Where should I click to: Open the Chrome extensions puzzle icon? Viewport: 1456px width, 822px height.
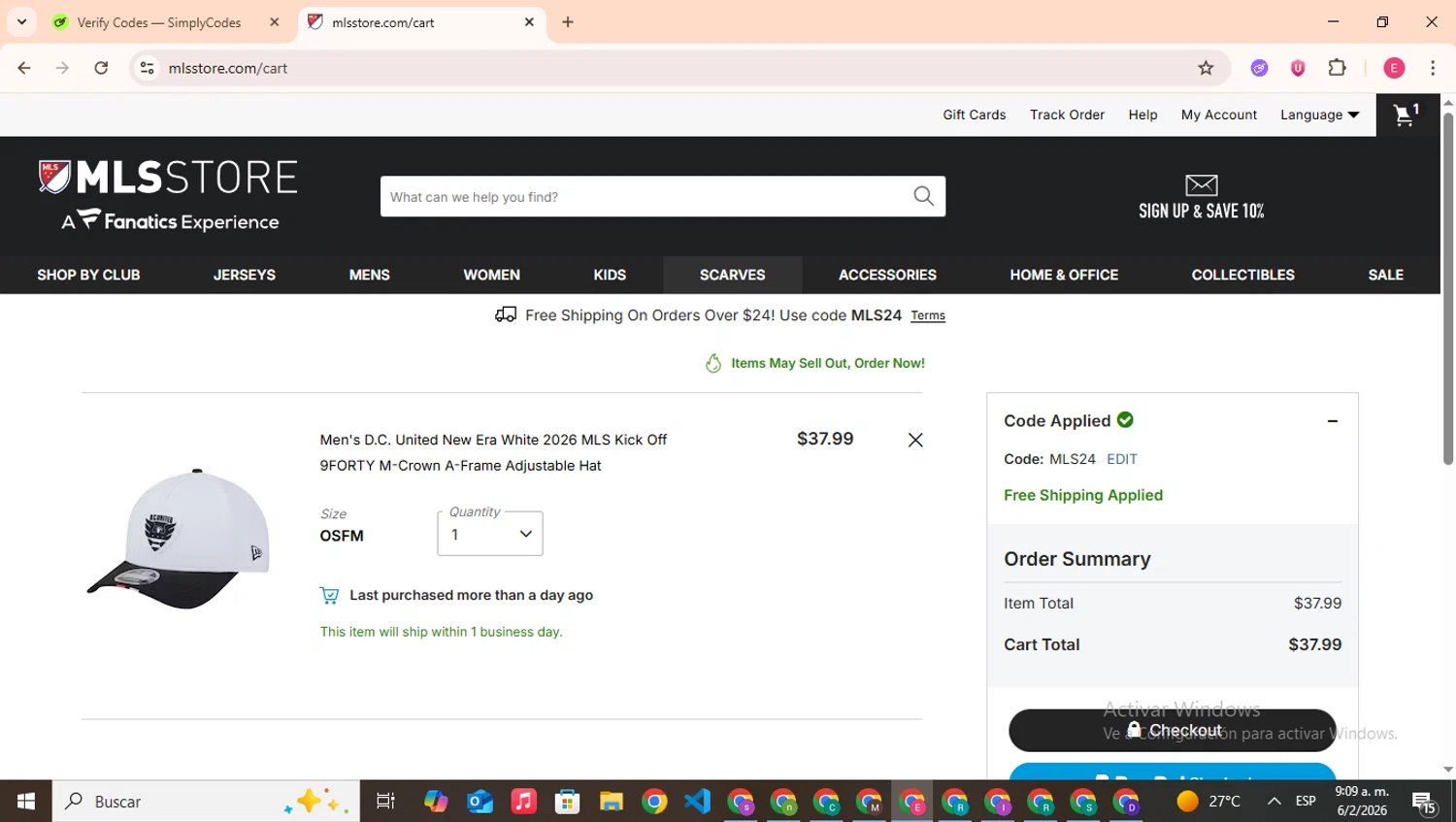(x=1337, y=68)
